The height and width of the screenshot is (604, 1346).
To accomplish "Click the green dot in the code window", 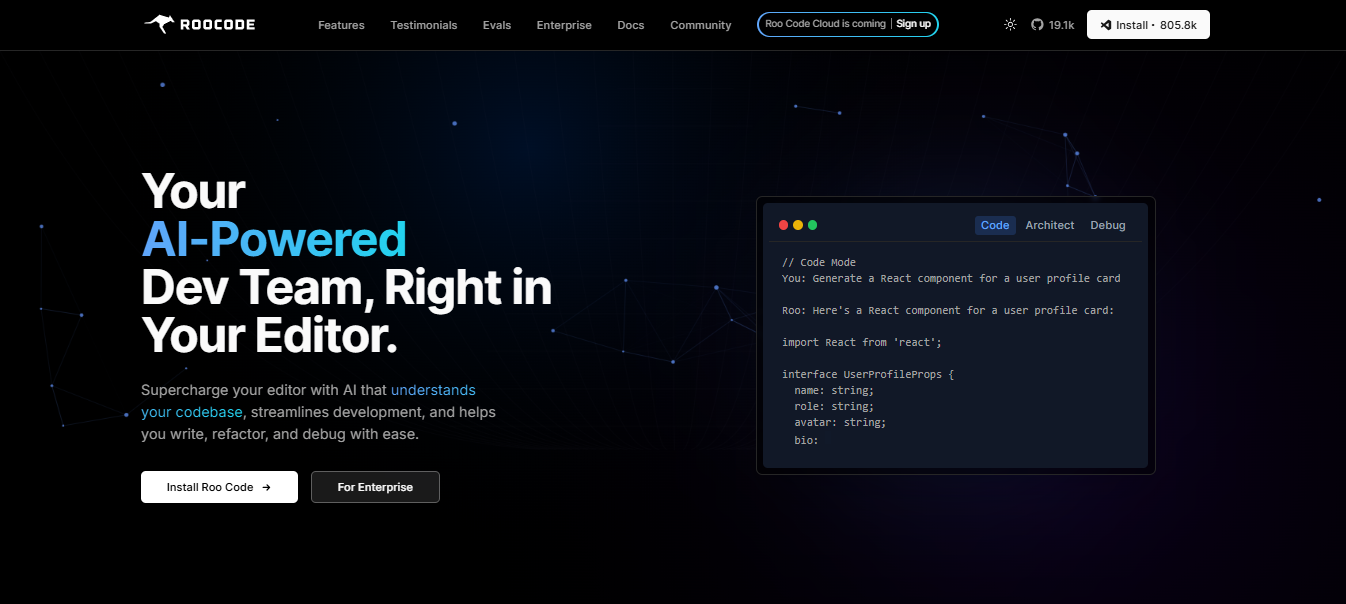I will [x=812, y=225].
